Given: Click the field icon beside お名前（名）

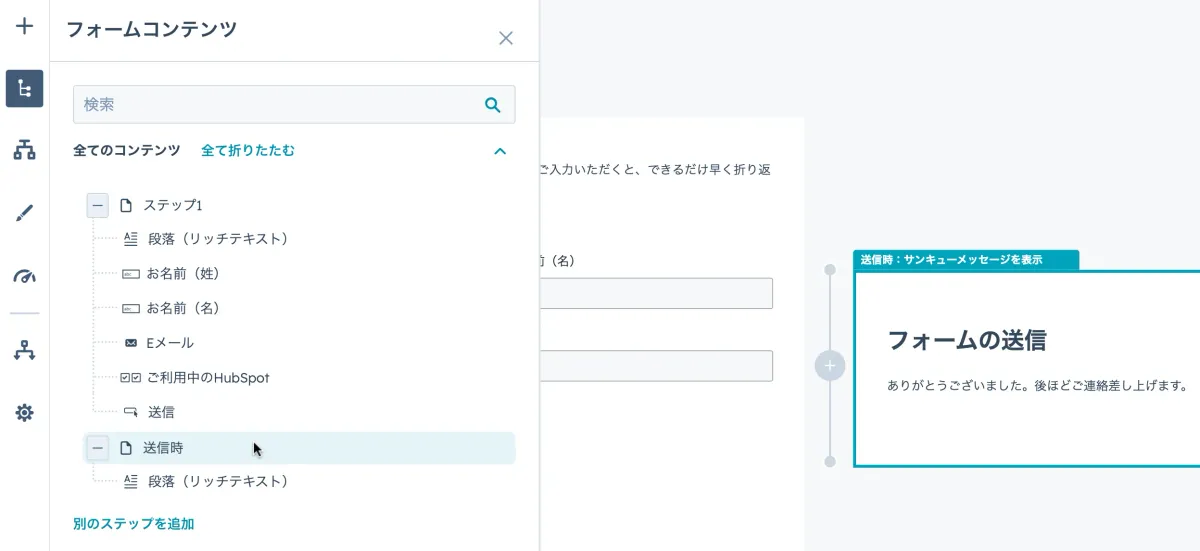Looking at the screenshot, I should (130, 308).
